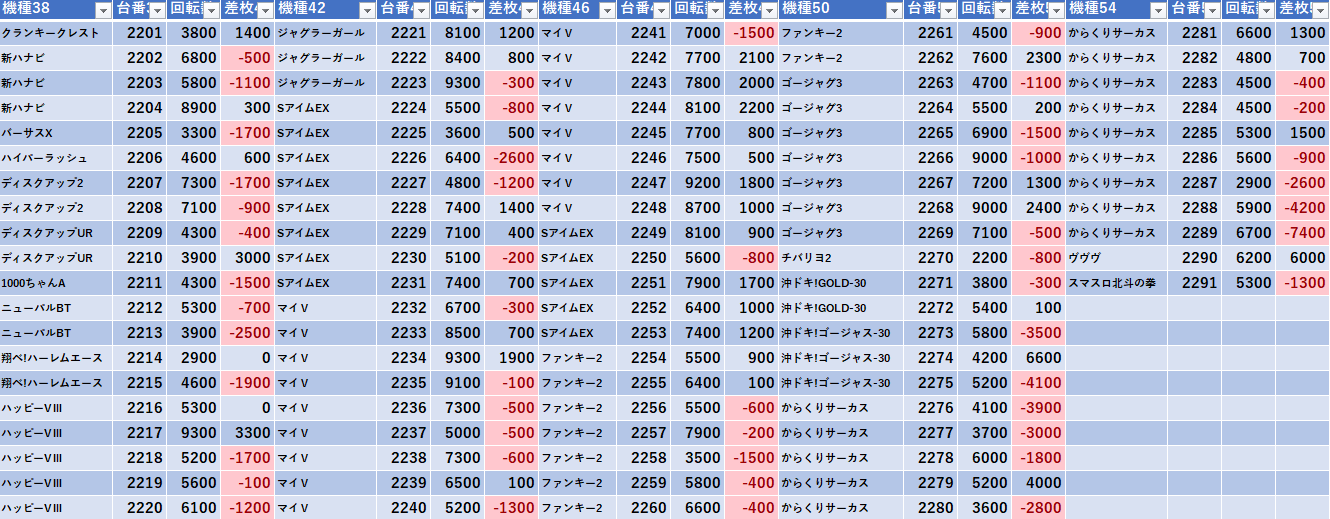Click machine number cell 2260
Viewport: 1330px width, 519px height.
[x=643, y=508]
